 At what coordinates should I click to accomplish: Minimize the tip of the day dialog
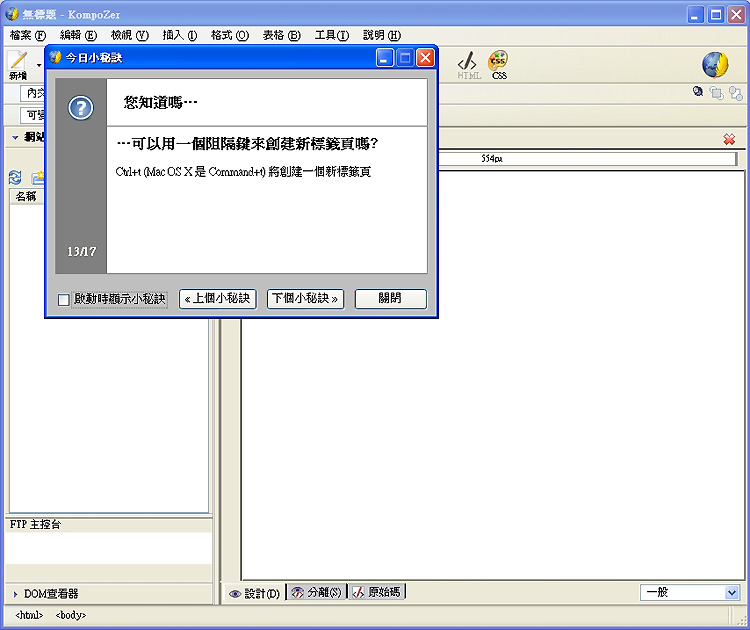click(385, 58)
